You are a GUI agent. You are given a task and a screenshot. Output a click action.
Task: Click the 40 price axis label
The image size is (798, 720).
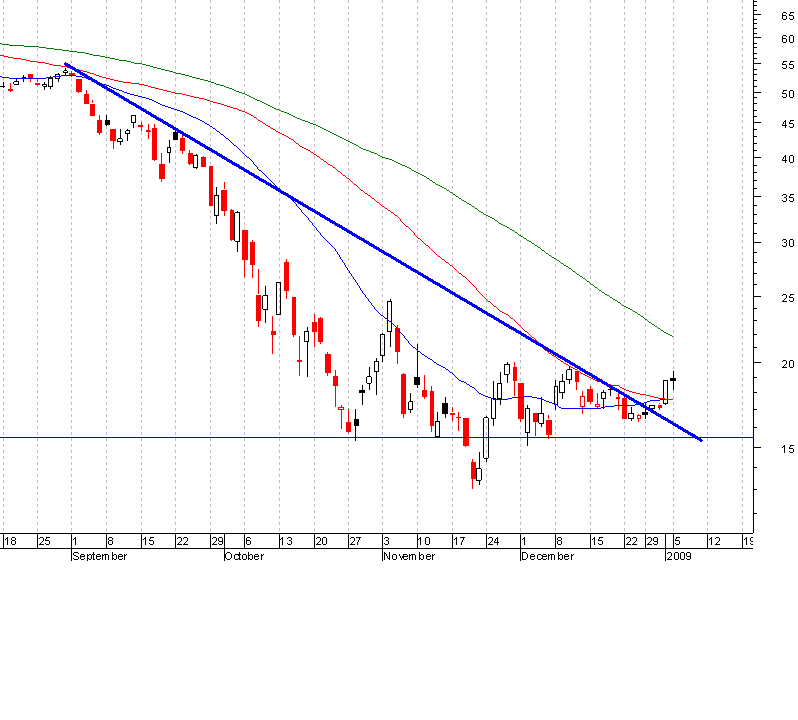788,159
